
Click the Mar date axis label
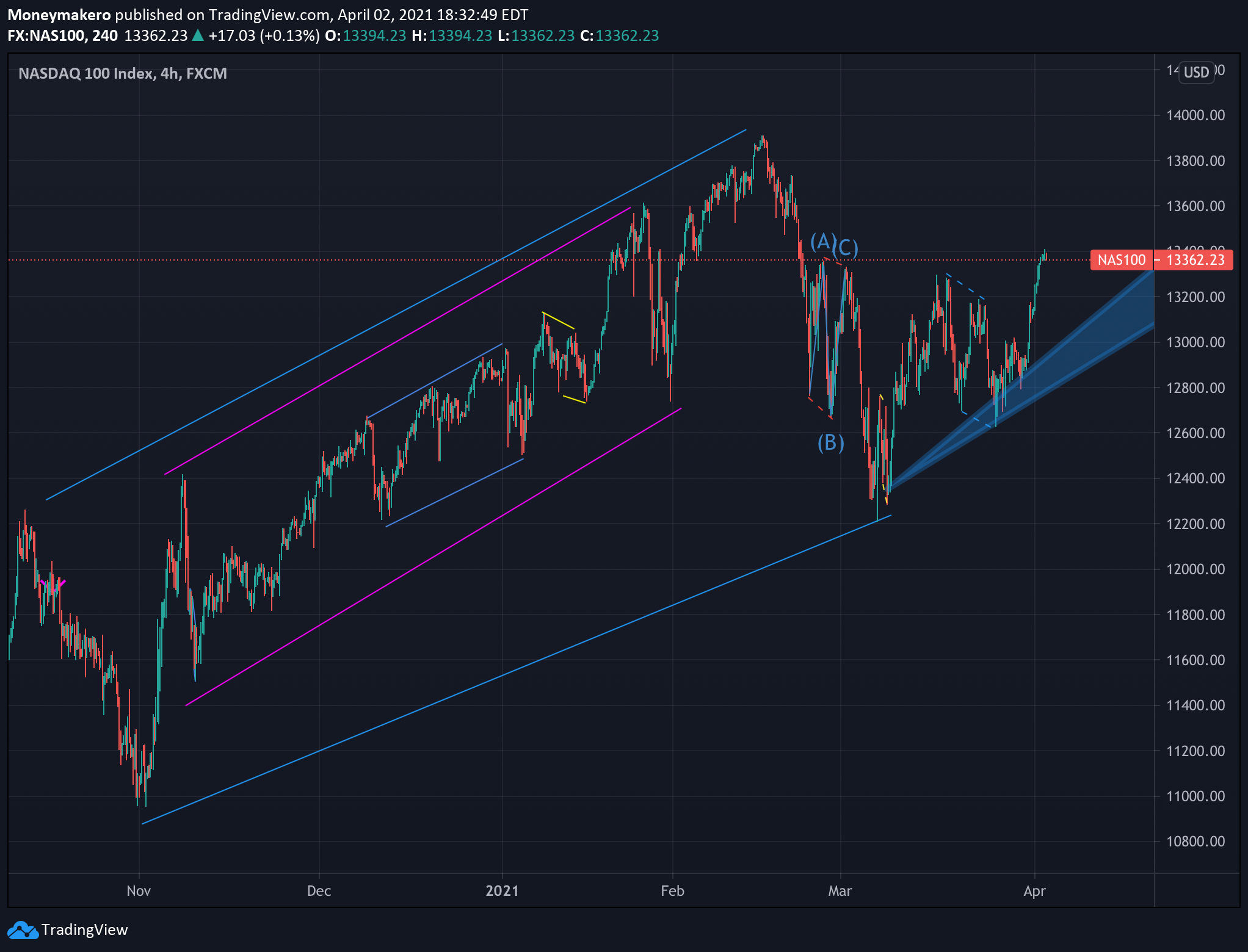coord(840,891)
